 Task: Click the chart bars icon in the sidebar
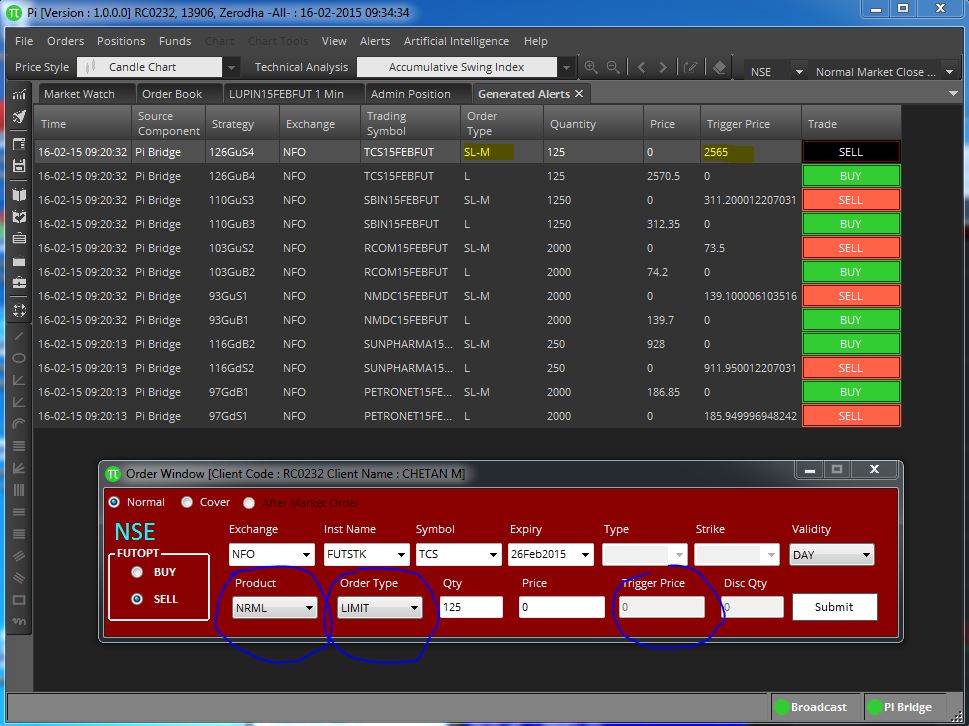point(19,95)
